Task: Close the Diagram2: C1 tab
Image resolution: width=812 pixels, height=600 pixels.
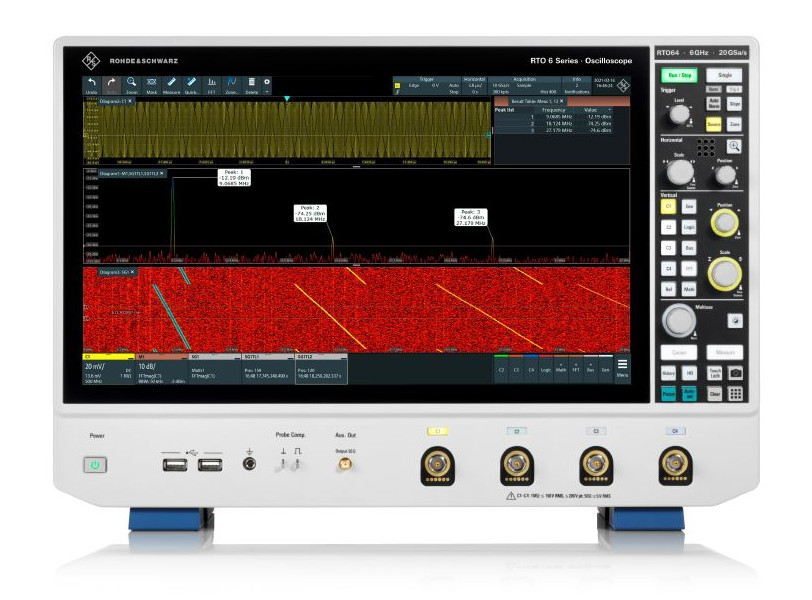Action: click(x=130, y=101)
